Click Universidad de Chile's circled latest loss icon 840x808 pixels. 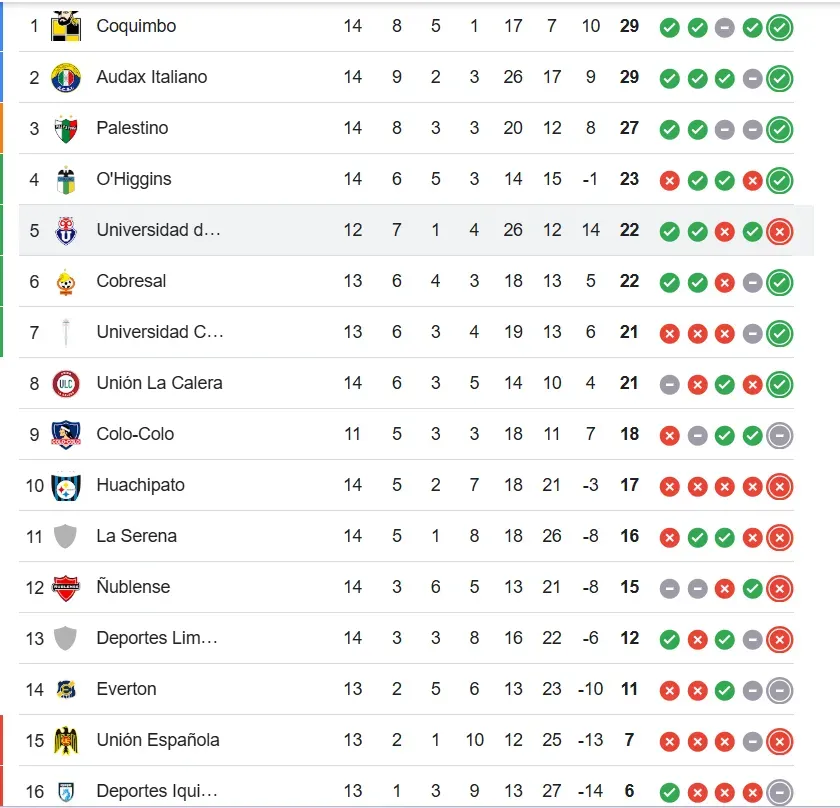point(780,232)
